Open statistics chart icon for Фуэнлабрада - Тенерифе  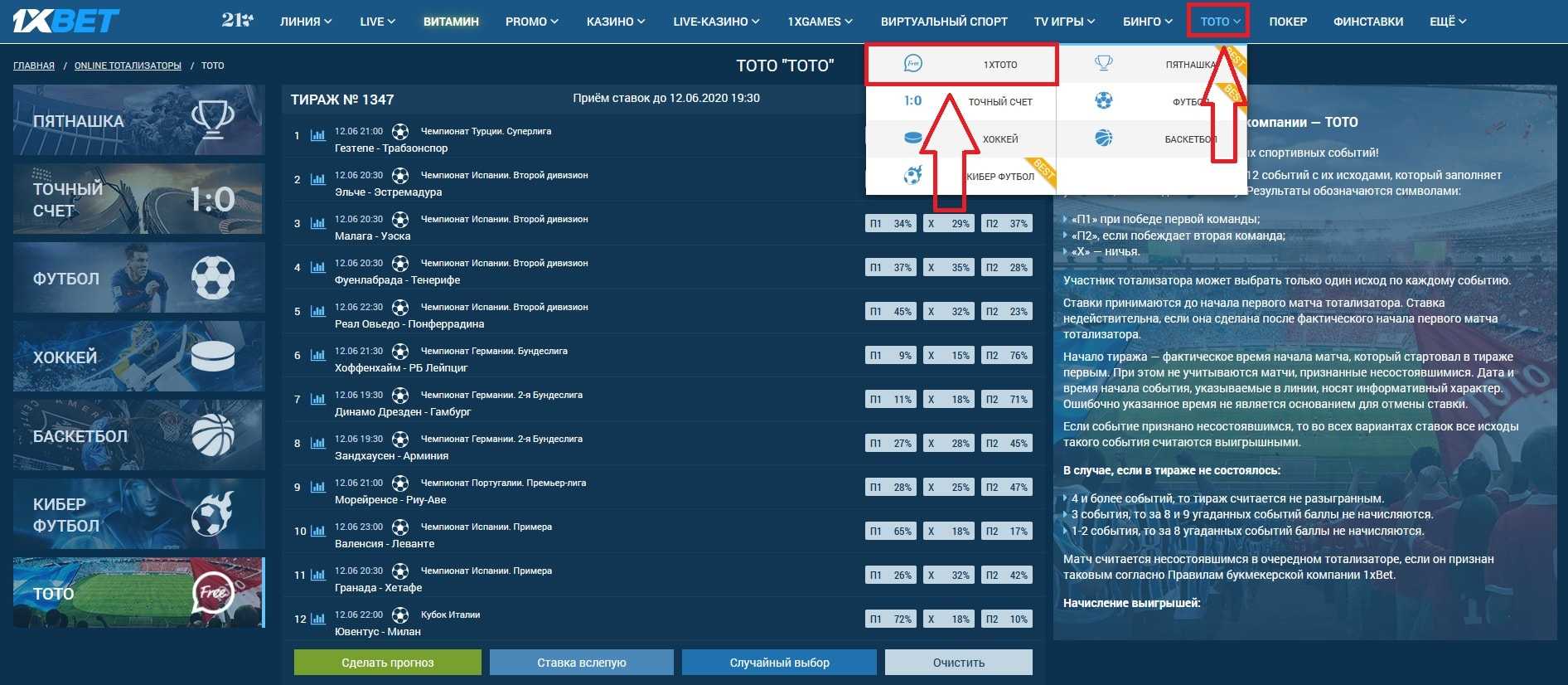(317, 267)
